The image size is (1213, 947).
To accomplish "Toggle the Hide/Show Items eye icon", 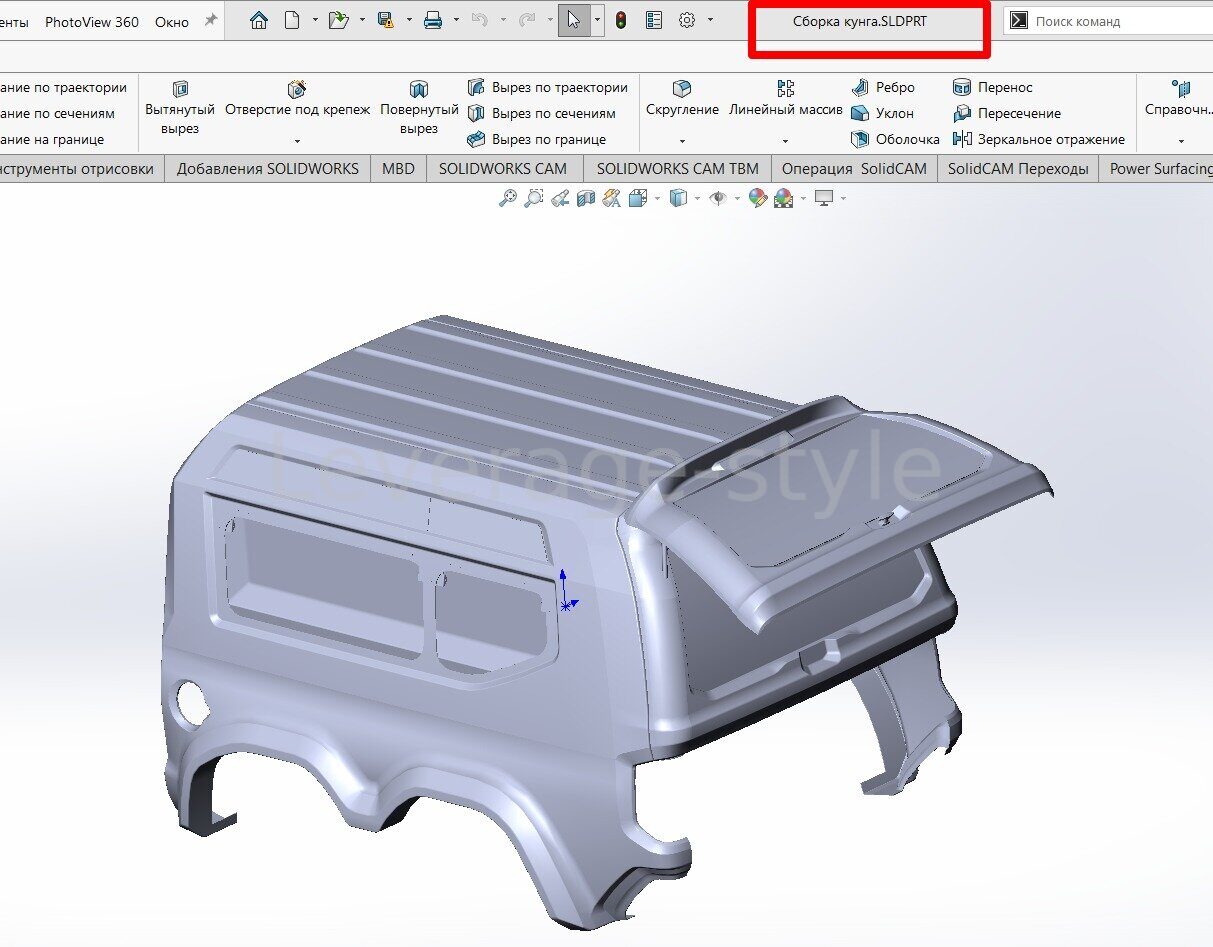I will 717,199.
